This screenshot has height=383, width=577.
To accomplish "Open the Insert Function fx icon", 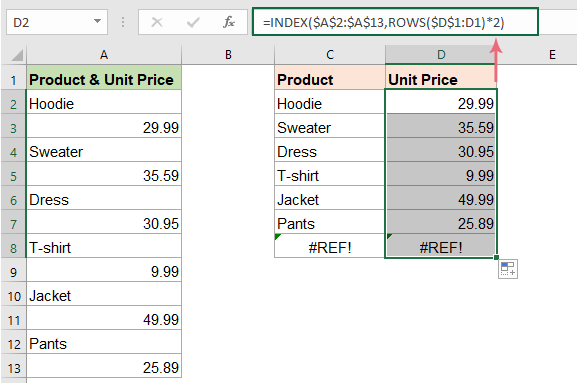I will pyautogui.click(x=229, y=22).
